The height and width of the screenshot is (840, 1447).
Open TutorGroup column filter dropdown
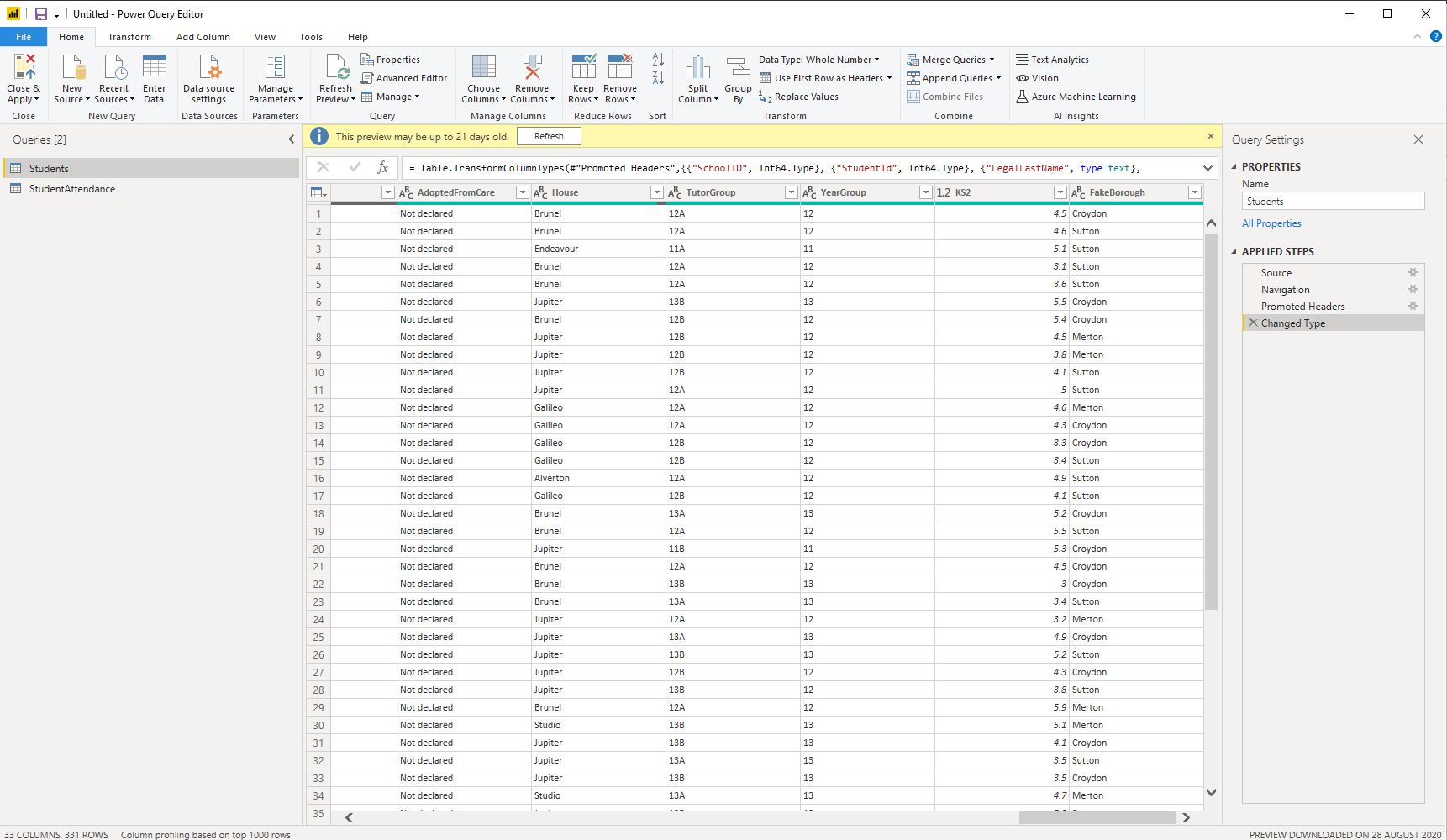(791, 192)
